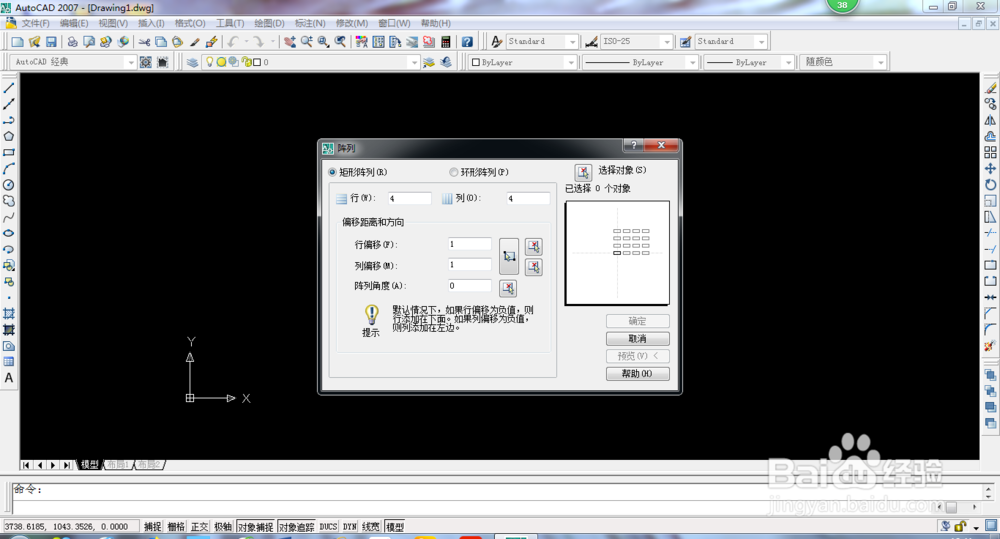Open the table style Standard dropdown

[x=761, y=41]
